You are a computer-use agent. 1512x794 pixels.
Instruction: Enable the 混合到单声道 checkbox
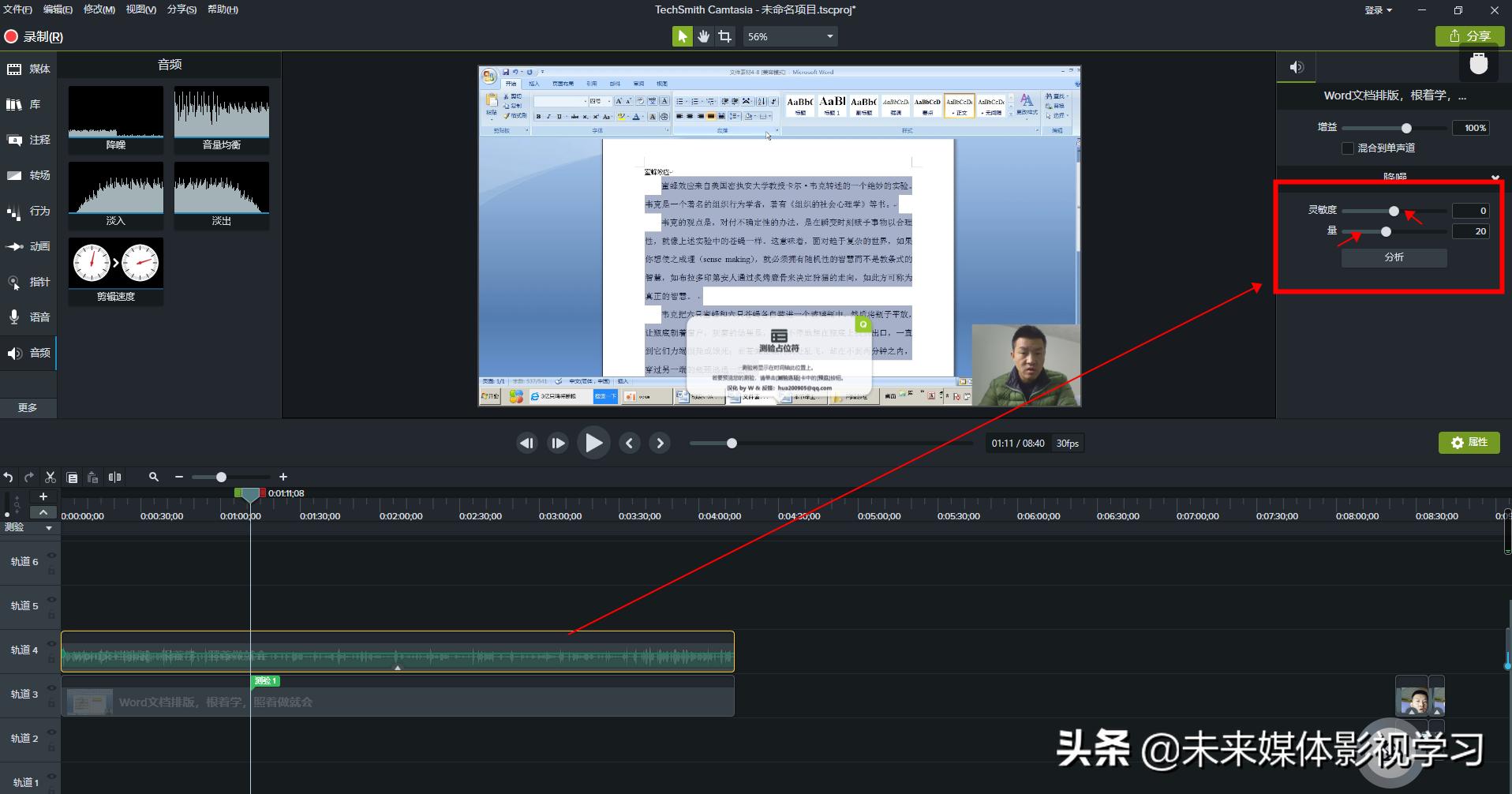click(1347, 148)
